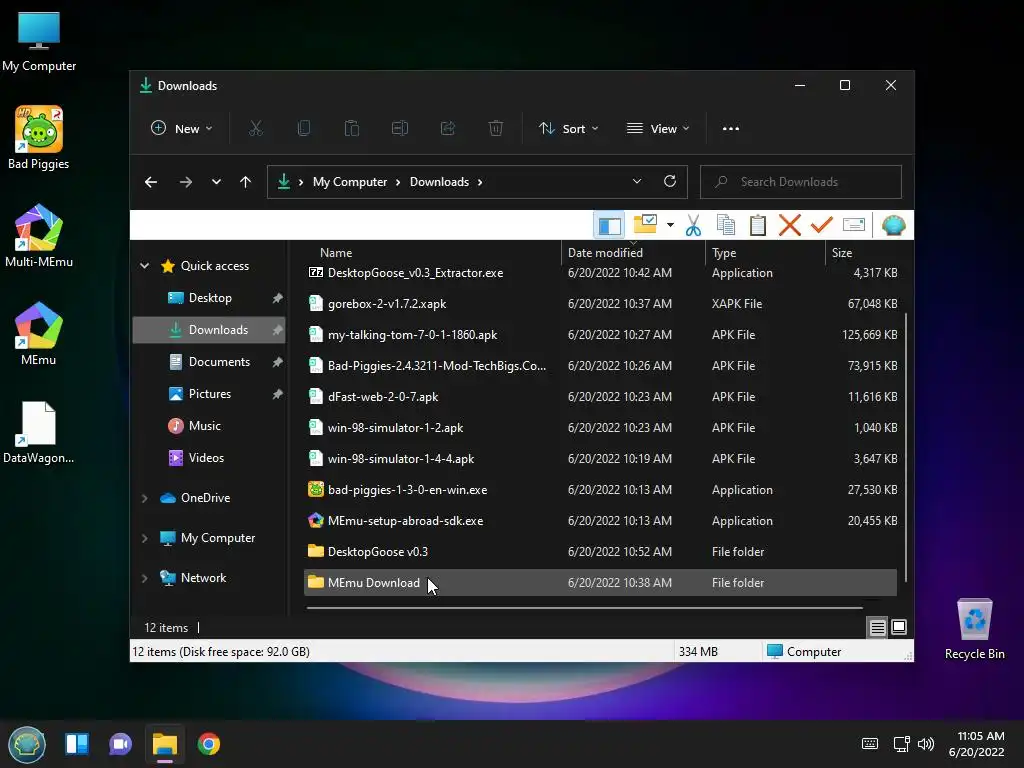1024x768 pixels.
Task: Select the file win-98-simulator-1-2.apk
Action: [x=600, y=428]
